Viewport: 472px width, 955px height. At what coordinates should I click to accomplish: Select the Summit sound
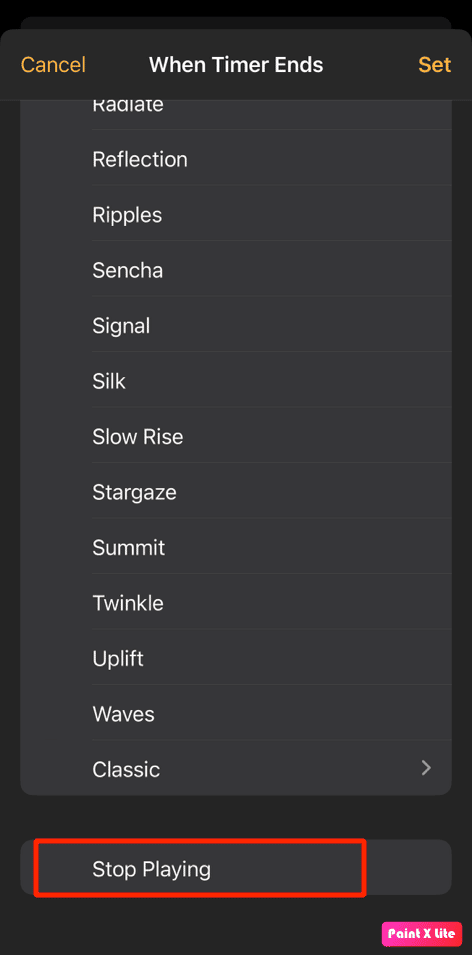click(x=236, y=548)
